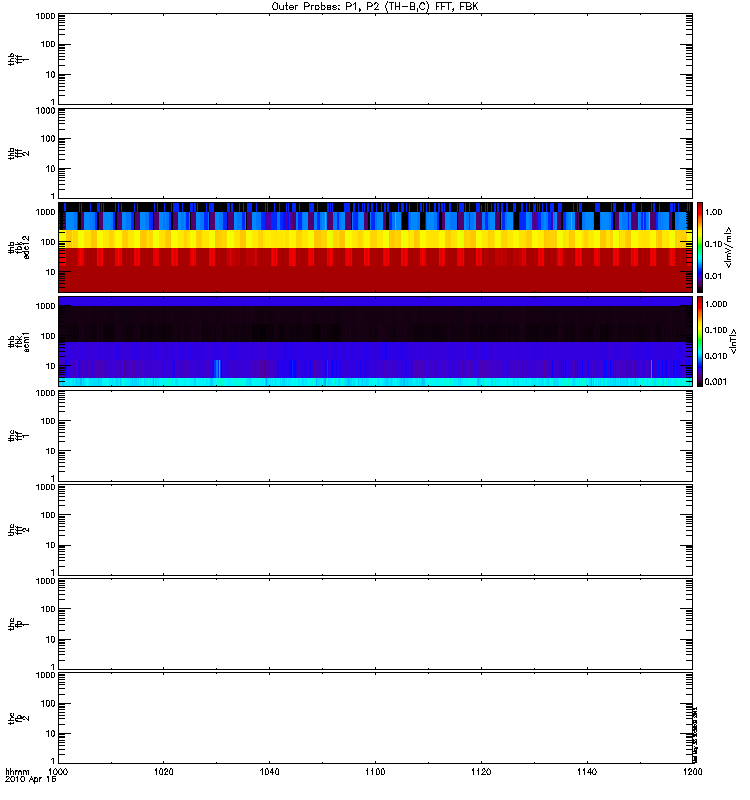Image resolution: width=750 pixels, height=800 pixels.
Task: Click the yellow 100 Hz band in edc12
Action: 375,239
